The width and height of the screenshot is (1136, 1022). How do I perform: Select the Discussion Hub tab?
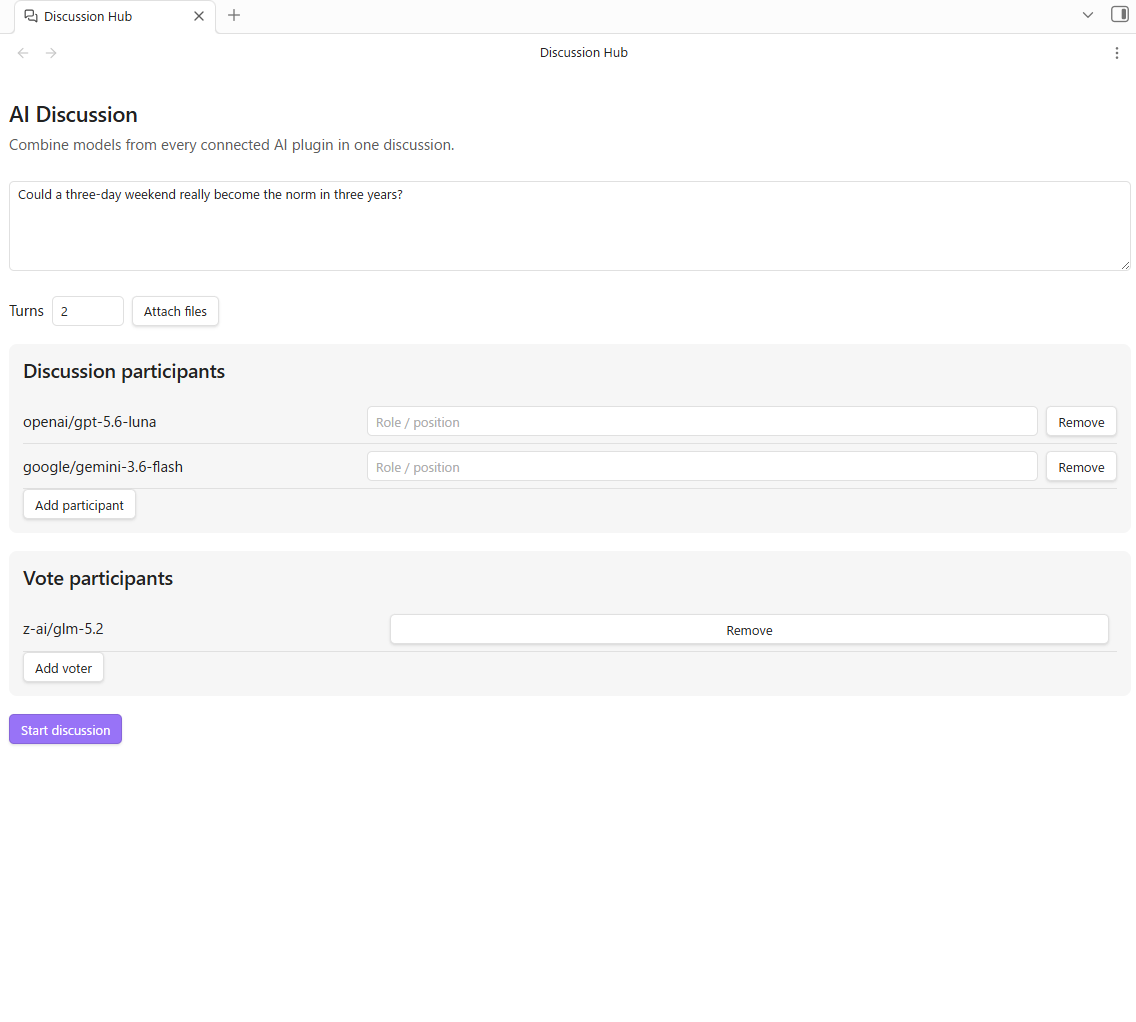(114, 16)
